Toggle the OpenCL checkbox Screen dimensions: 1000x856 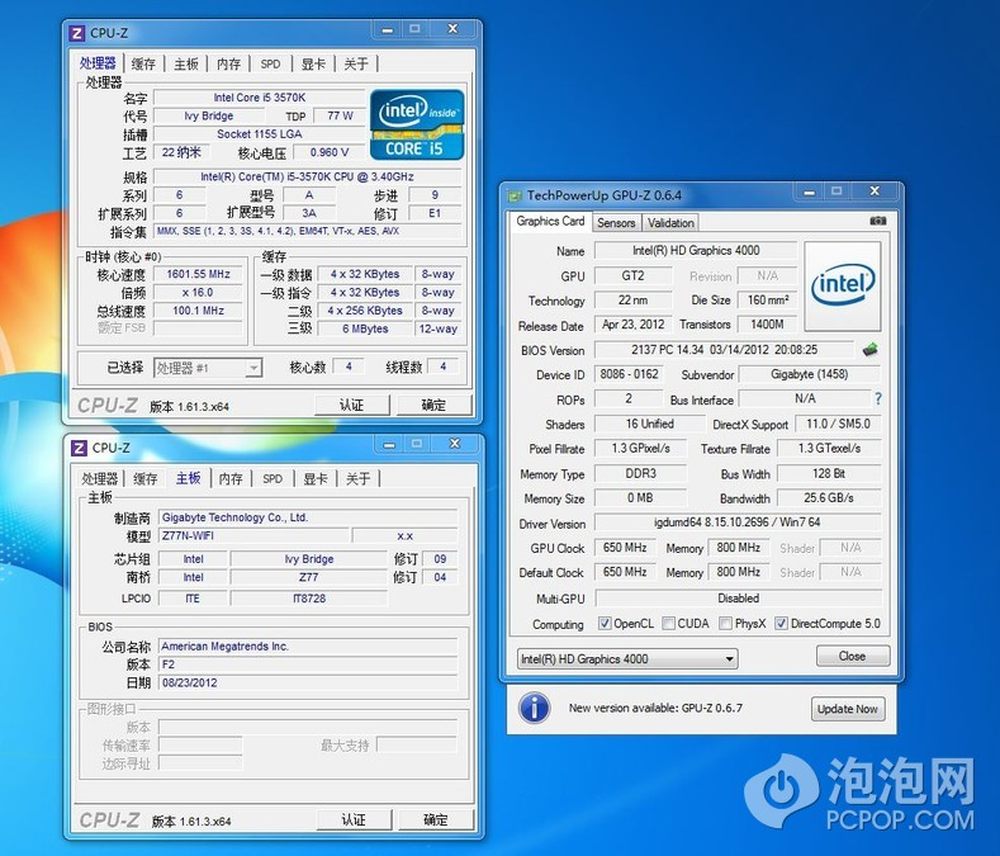[605, 623]
